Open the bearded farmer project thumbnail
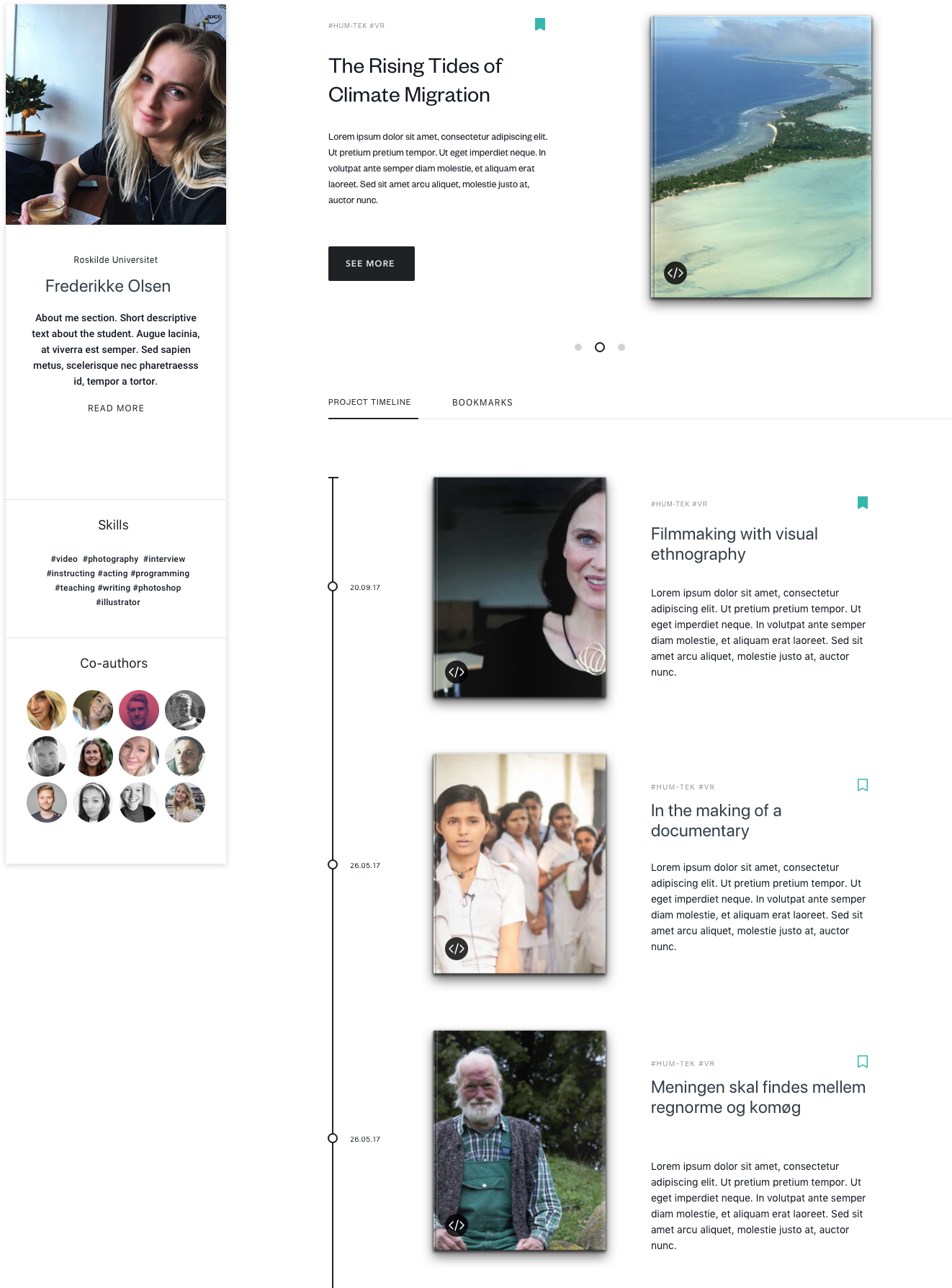The image size is (952, 1288). coord(519,1140)
